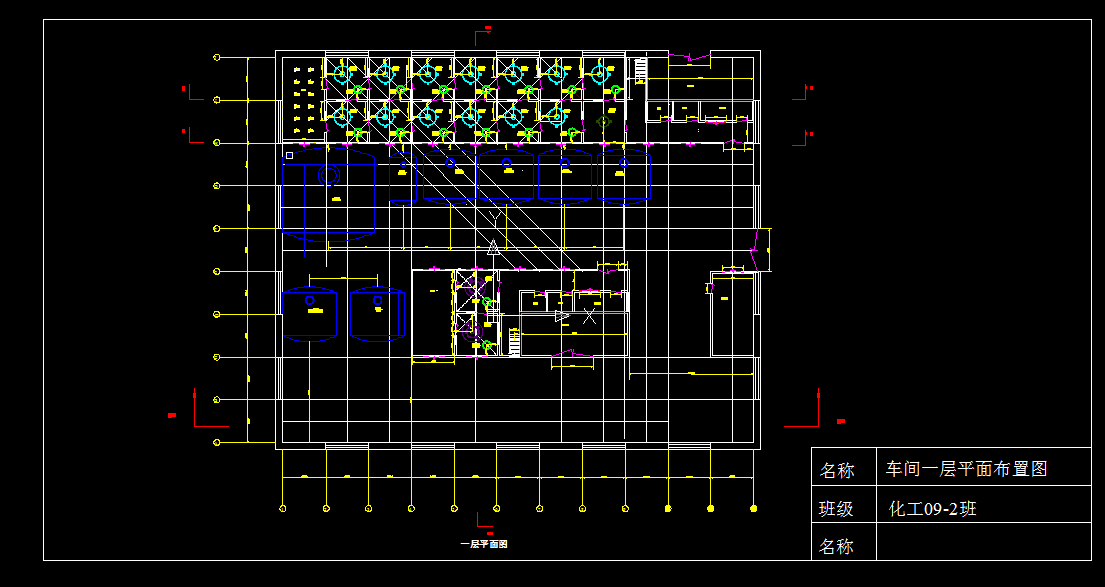Click the dark olive equipment symbol

pos(603,122)
